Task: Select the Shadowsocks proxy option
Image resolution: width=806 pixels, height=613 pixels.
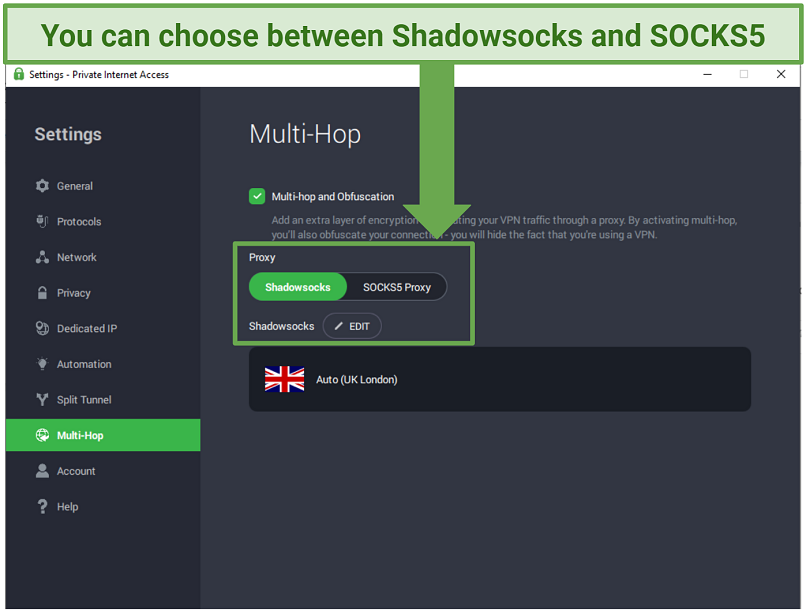Action: [x=298, y=287]
